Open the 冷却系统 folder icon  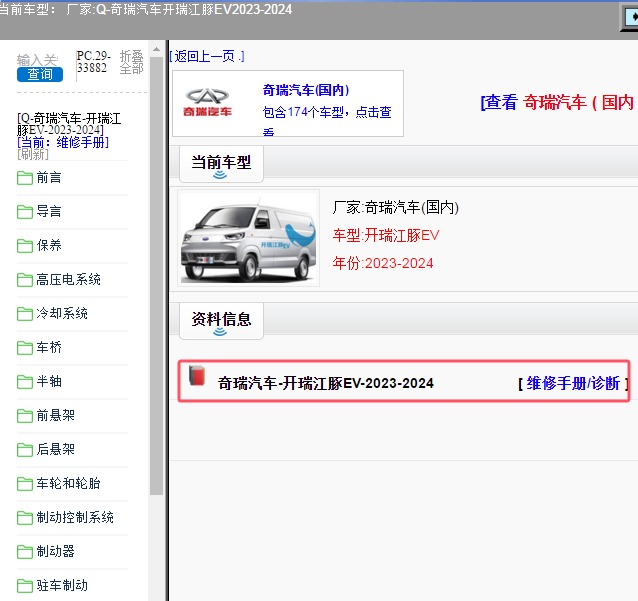25,314
